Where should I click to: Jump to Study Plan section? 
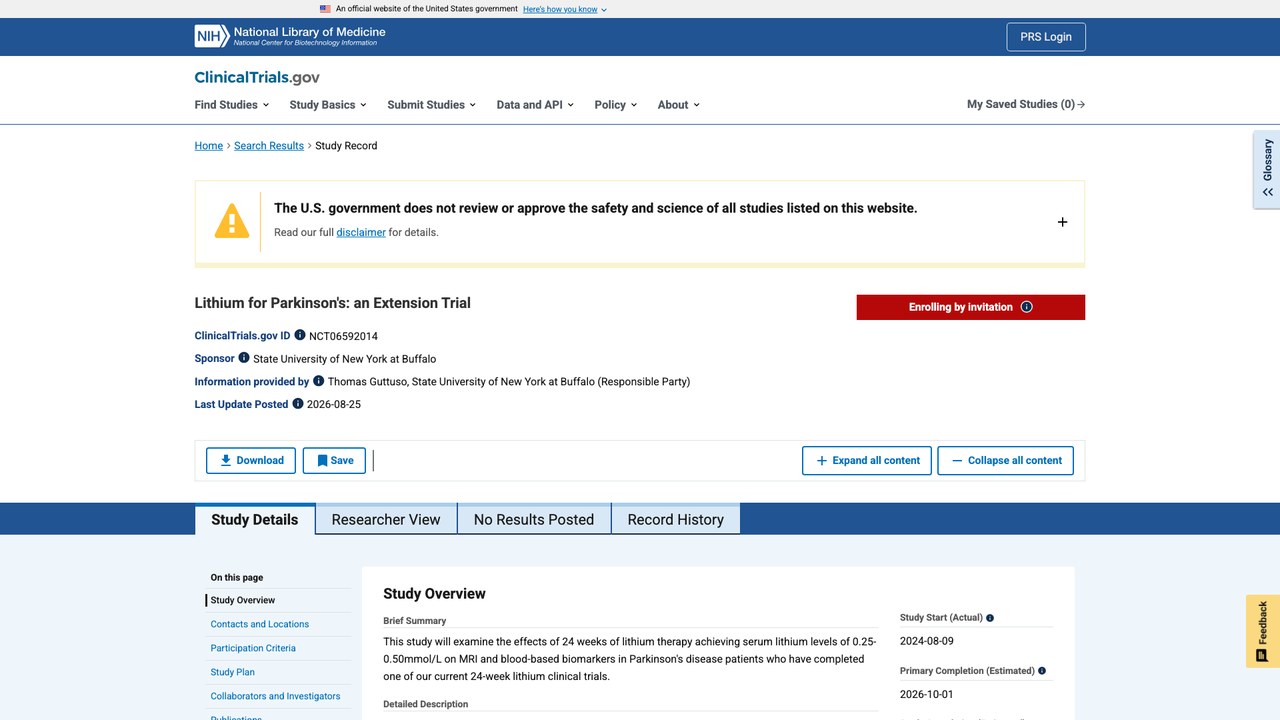coord(233,672)
